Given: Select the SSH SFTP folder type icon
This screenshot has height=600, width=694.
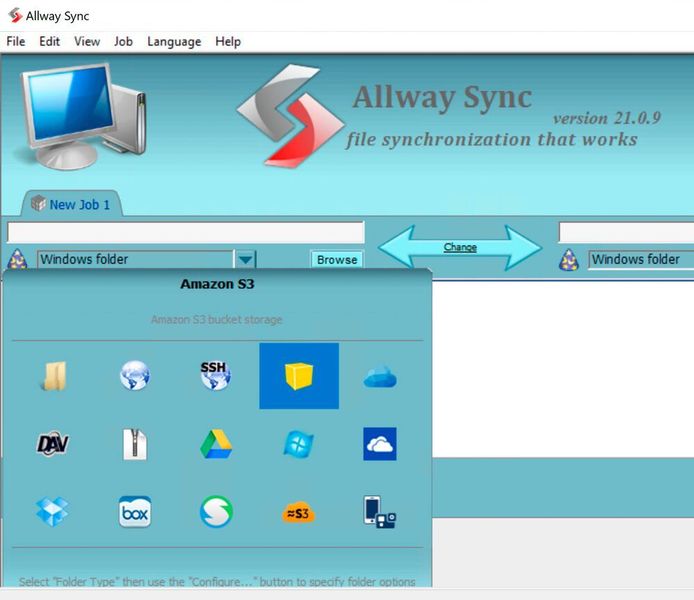Looking at the screenshot, I should click(216, 376).
